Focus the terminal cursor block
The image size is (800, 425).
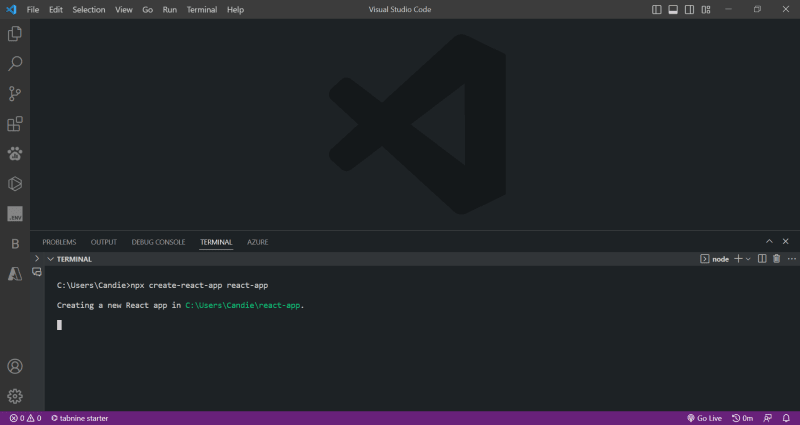(59, 325)
